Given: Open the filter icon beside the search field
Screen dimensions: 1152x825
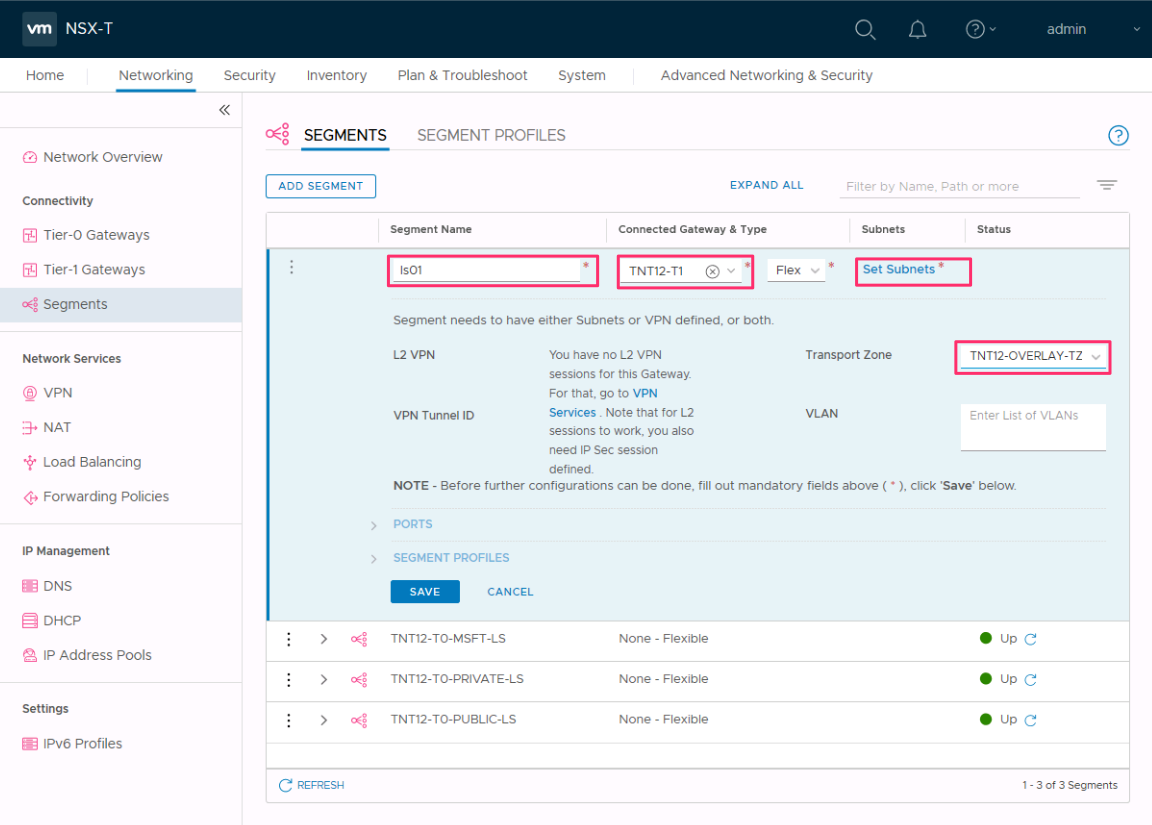Looking at the screenshot, I should (1106, 185).
